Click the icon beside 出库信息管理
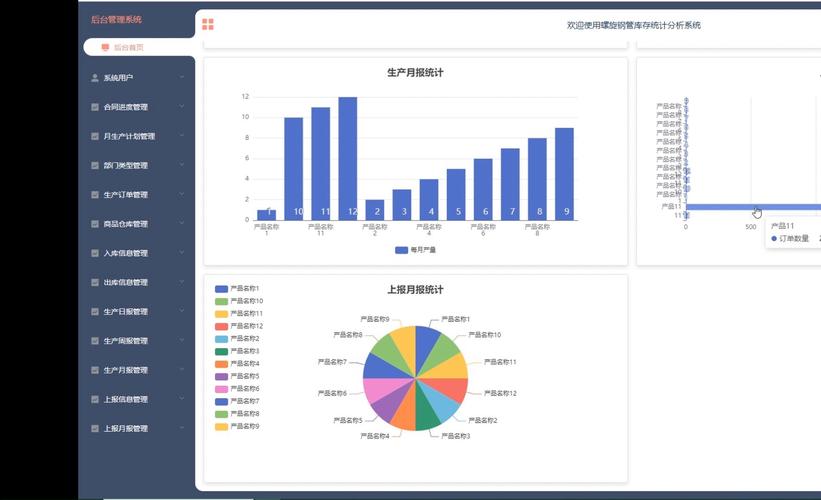This screenshot has width=821, height=500. pos(95,282)
